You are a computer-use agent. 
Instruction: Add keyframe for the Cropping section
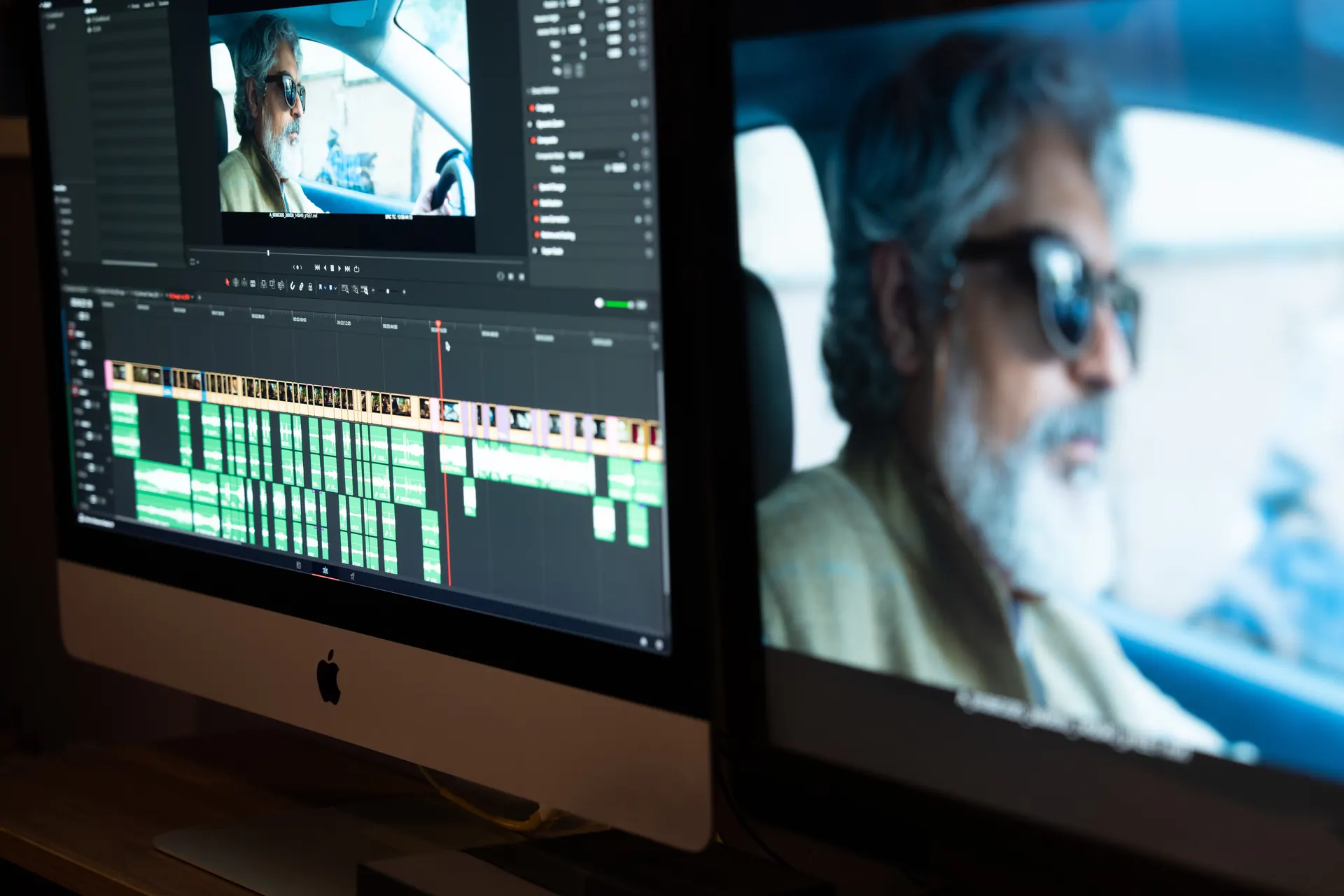click(634, 103)
